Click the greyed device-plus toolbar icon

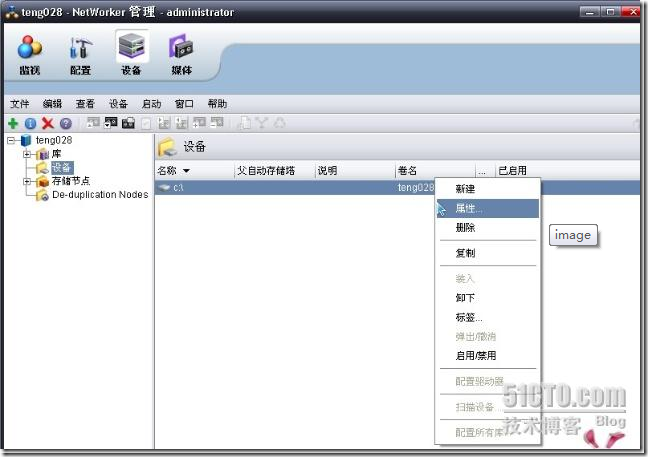tap(199, 122)
